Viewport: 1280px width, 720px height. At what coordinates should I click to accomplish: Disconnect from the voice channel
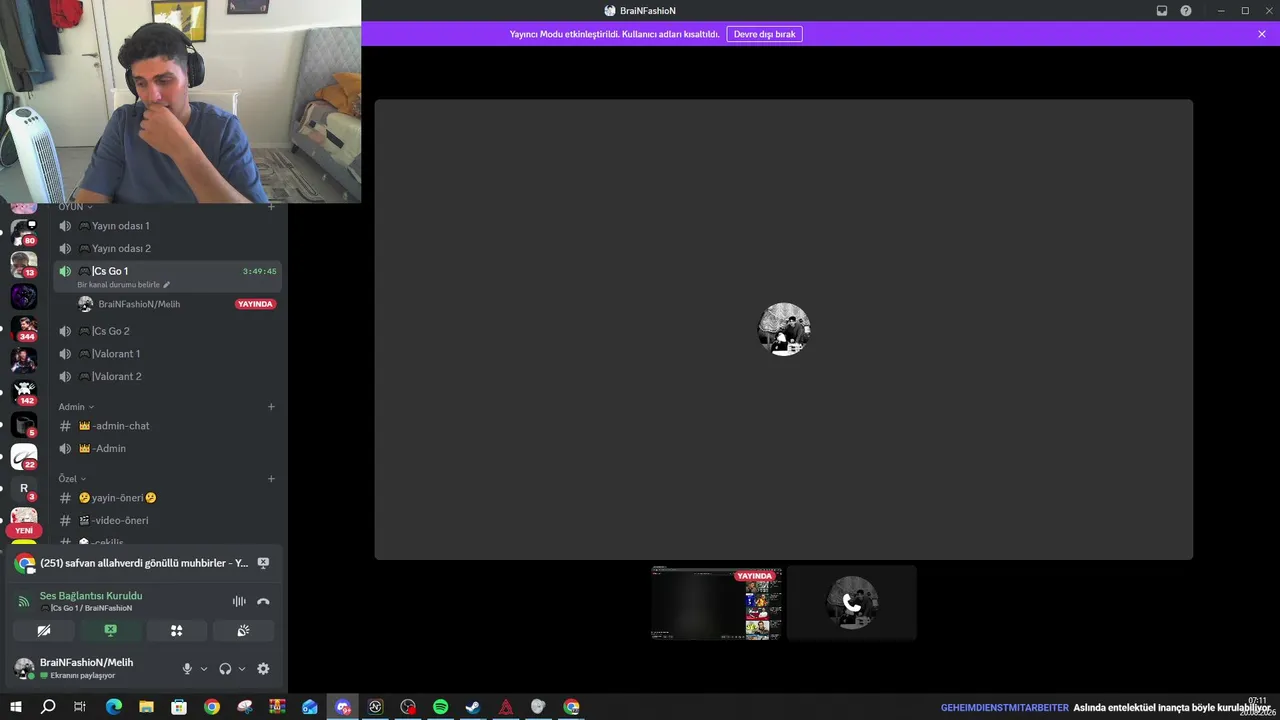point(263,601)
